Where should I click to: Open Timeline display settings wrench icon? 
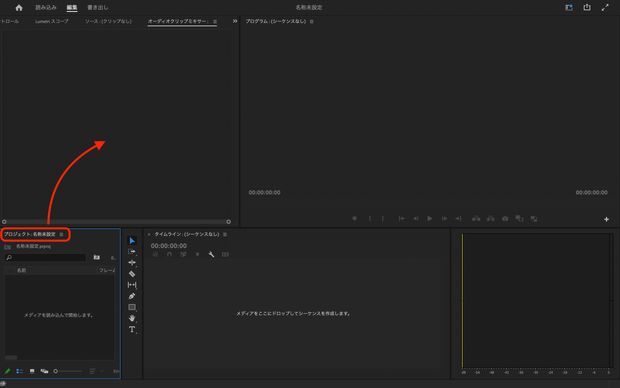click(211, 254)
